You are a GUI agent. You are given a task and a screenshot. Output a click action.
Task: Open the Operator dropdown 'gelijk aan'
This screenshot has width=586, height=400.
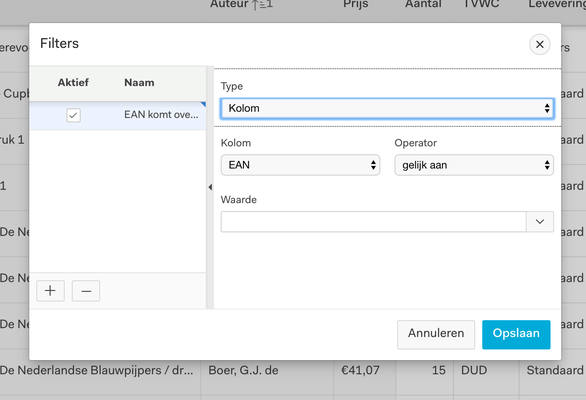point(474,165)
